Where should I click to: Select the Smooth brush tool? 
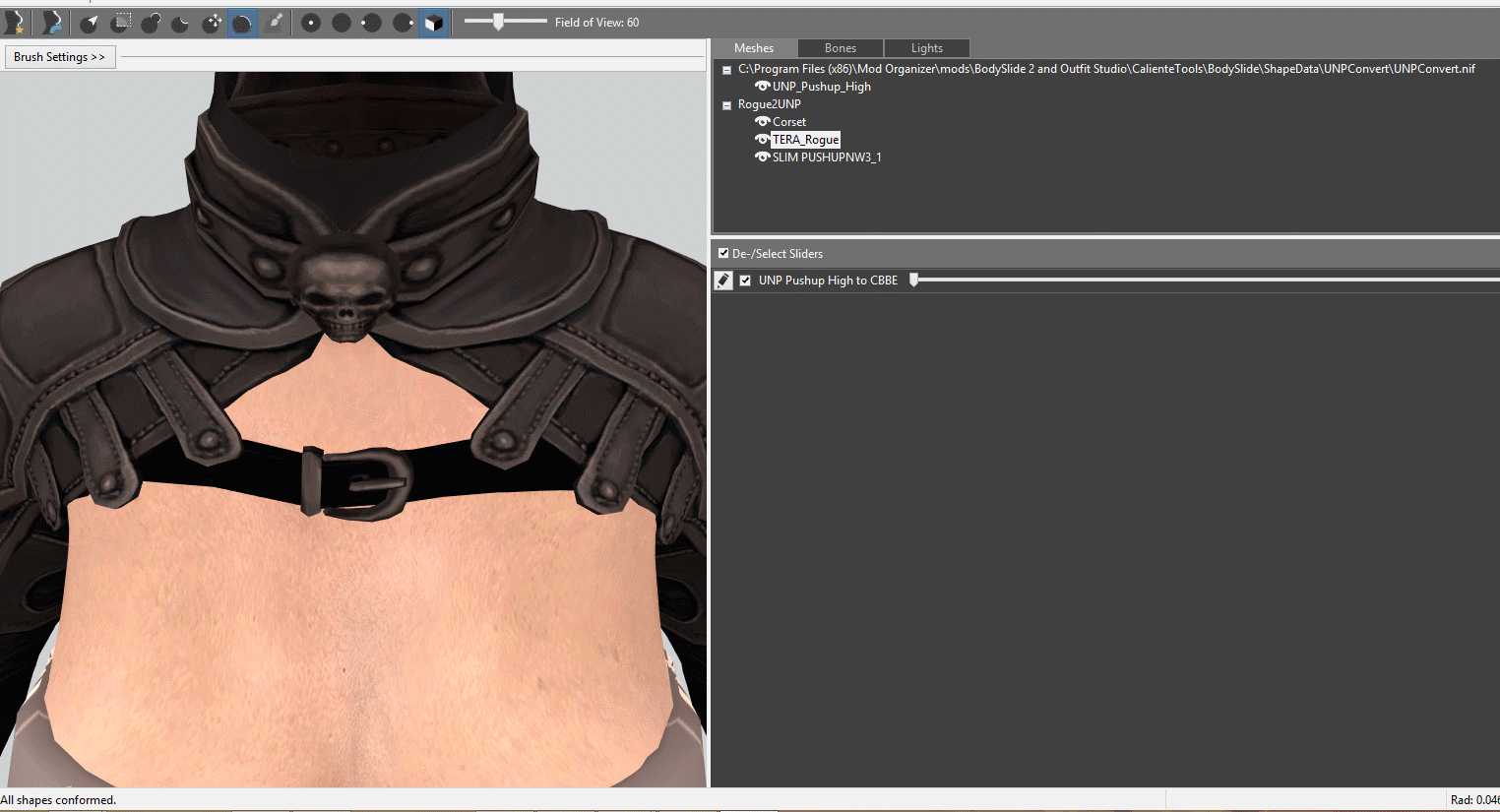[x=242, y=23]
